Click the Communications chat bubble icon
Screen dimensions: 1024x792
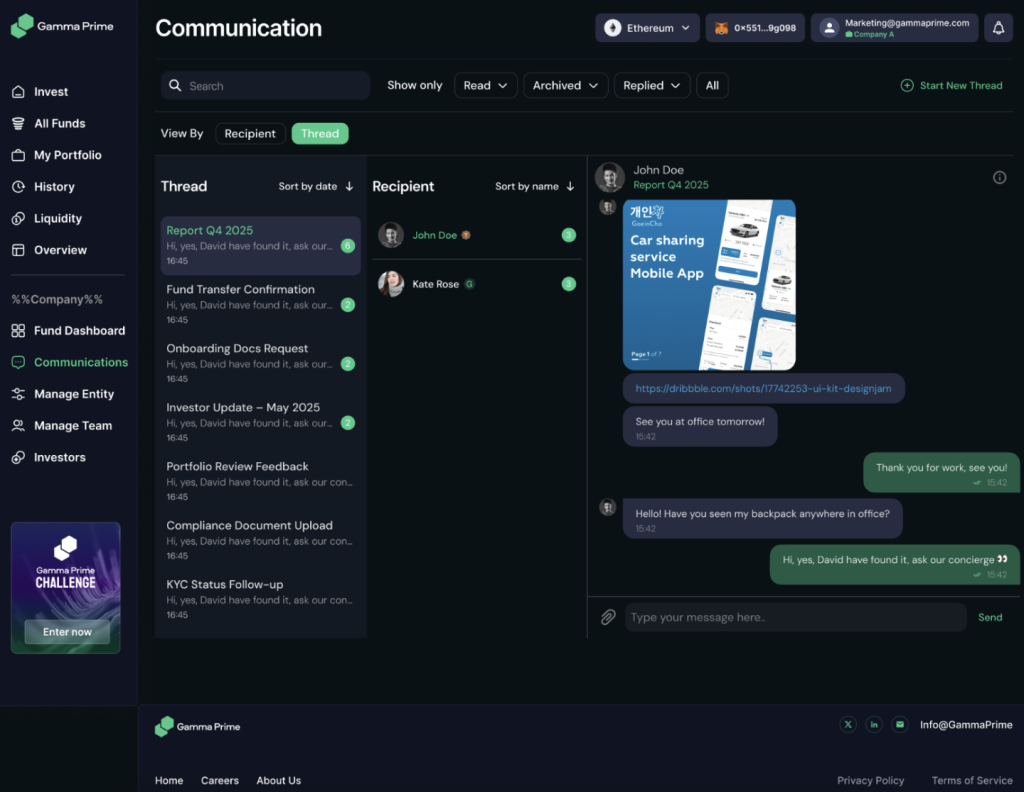coord(18,362)
